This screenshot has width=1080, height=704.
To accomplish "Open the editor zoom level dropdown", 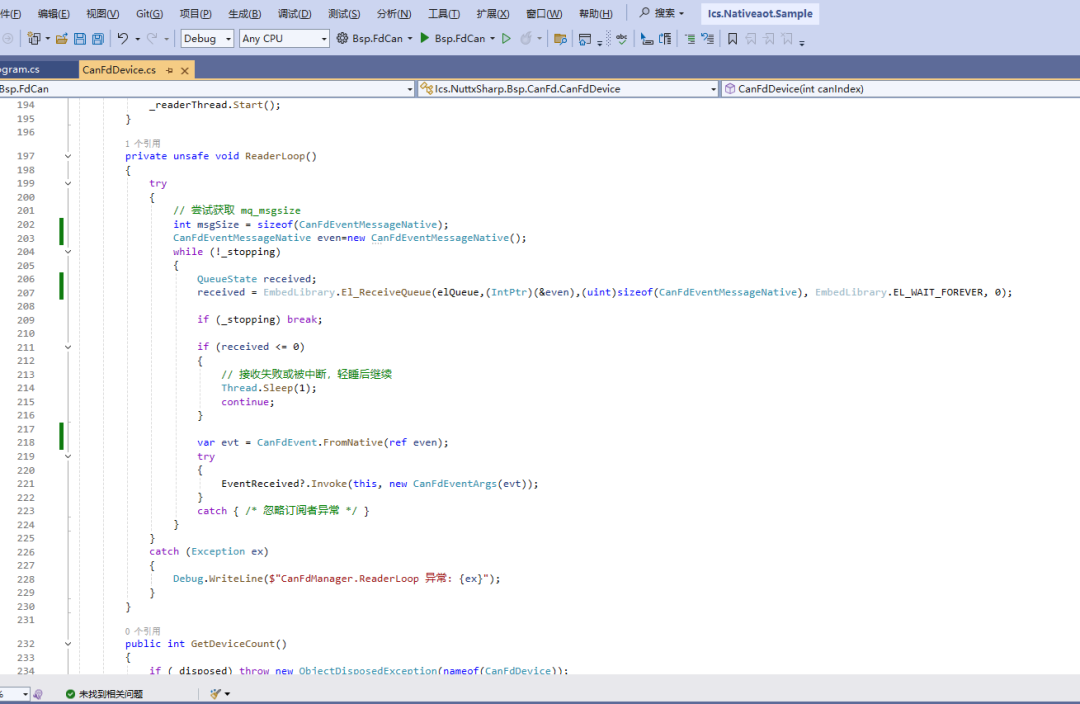I will [x=14, y=694].
